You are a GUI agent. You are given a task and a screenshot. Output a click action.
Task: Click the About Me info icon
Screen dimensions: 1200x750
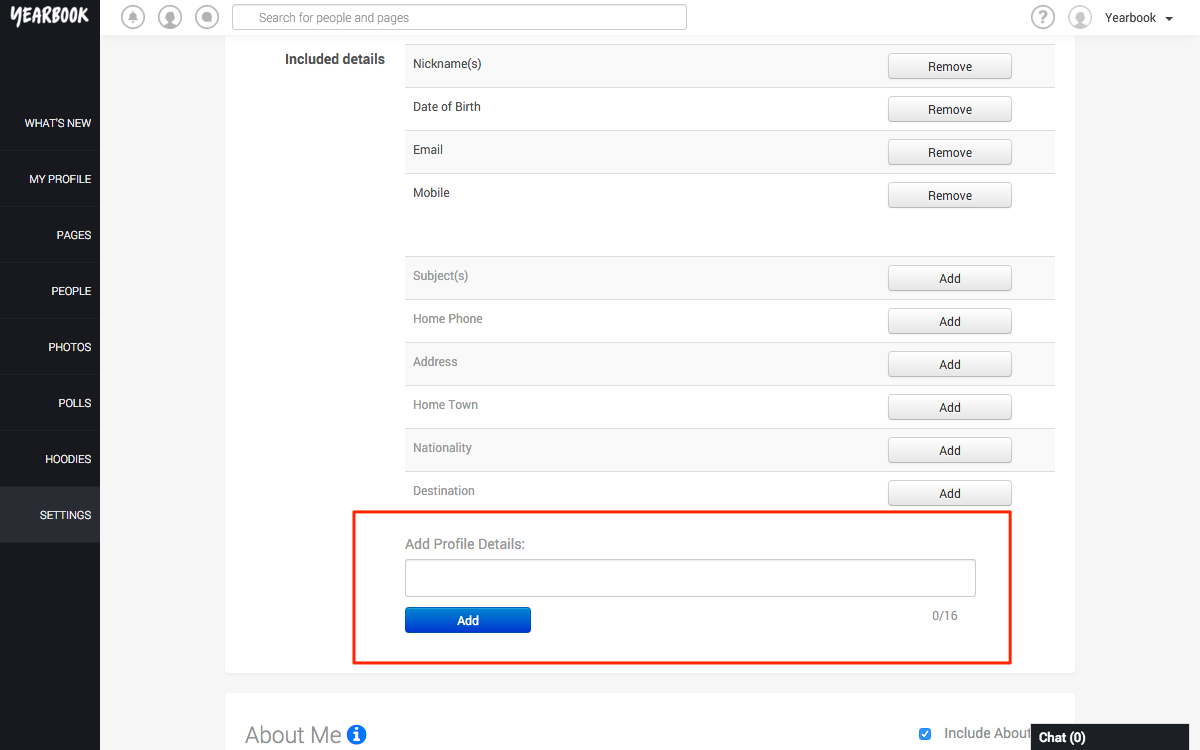357,735
